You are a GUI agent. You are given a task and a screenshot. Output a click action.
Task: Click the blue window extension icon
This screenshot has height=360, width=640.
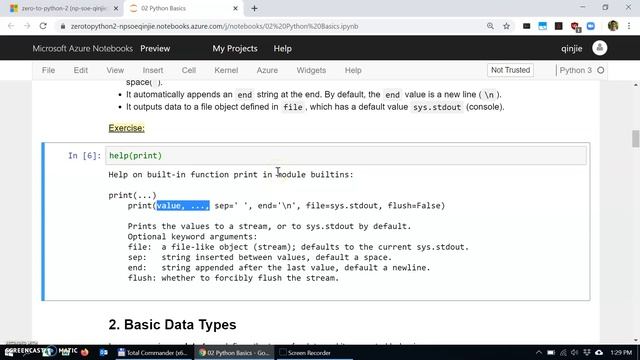point(542,26)
